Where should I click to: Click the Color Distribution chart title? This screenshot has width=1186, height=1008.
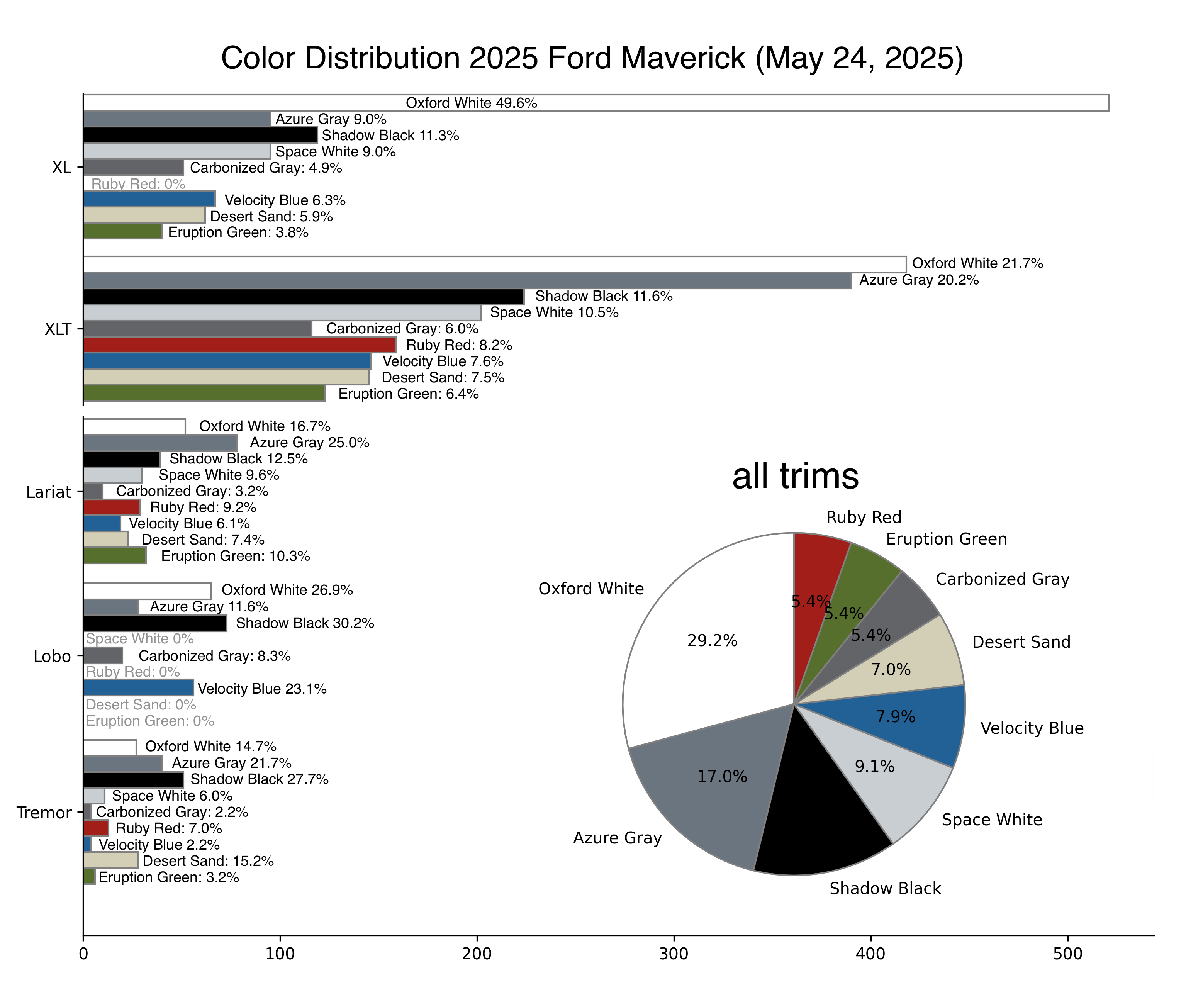[x=592, y=58]
